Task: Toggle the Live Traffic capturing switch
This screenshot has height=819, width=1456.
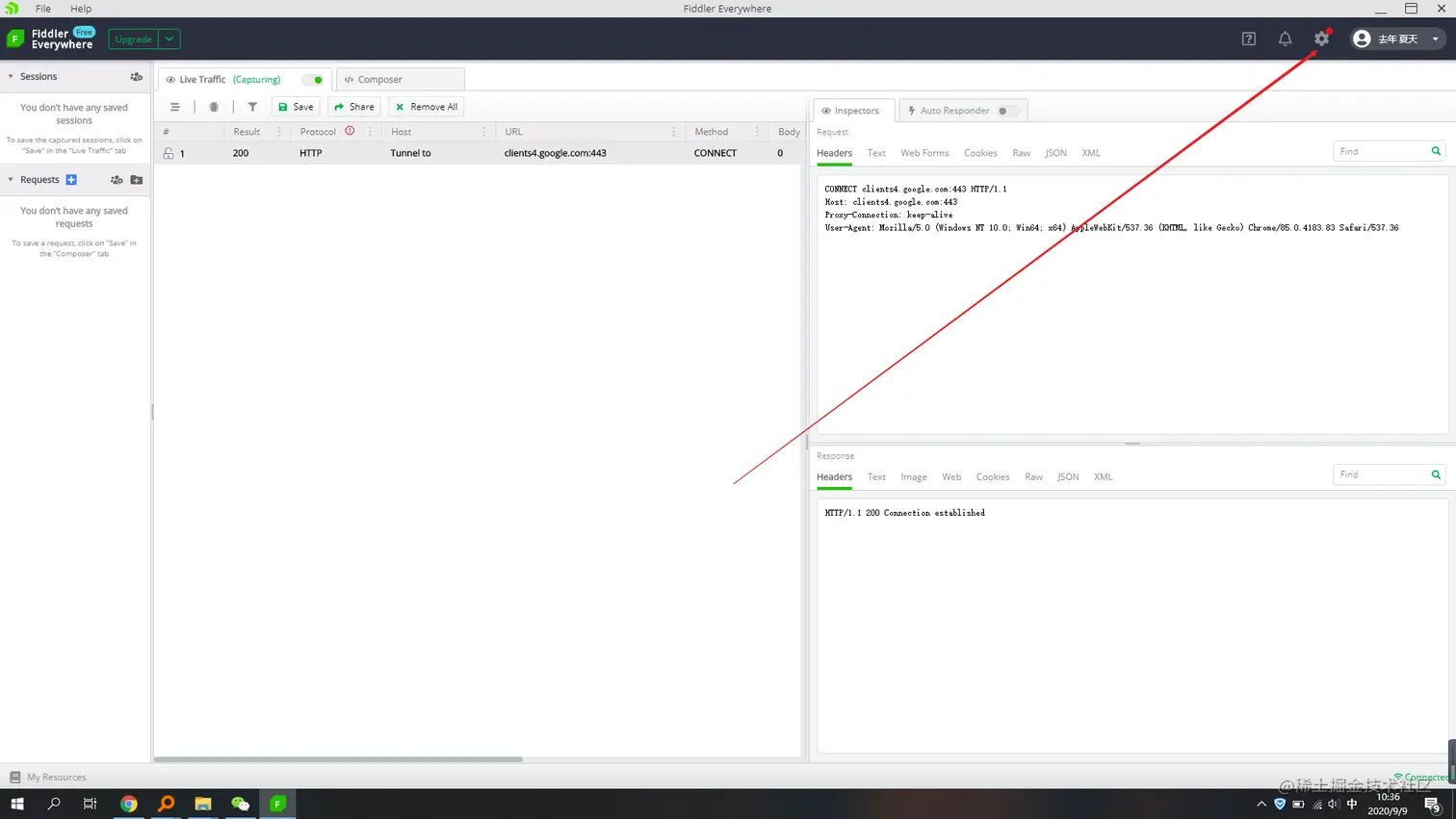Action: [312, 80]
